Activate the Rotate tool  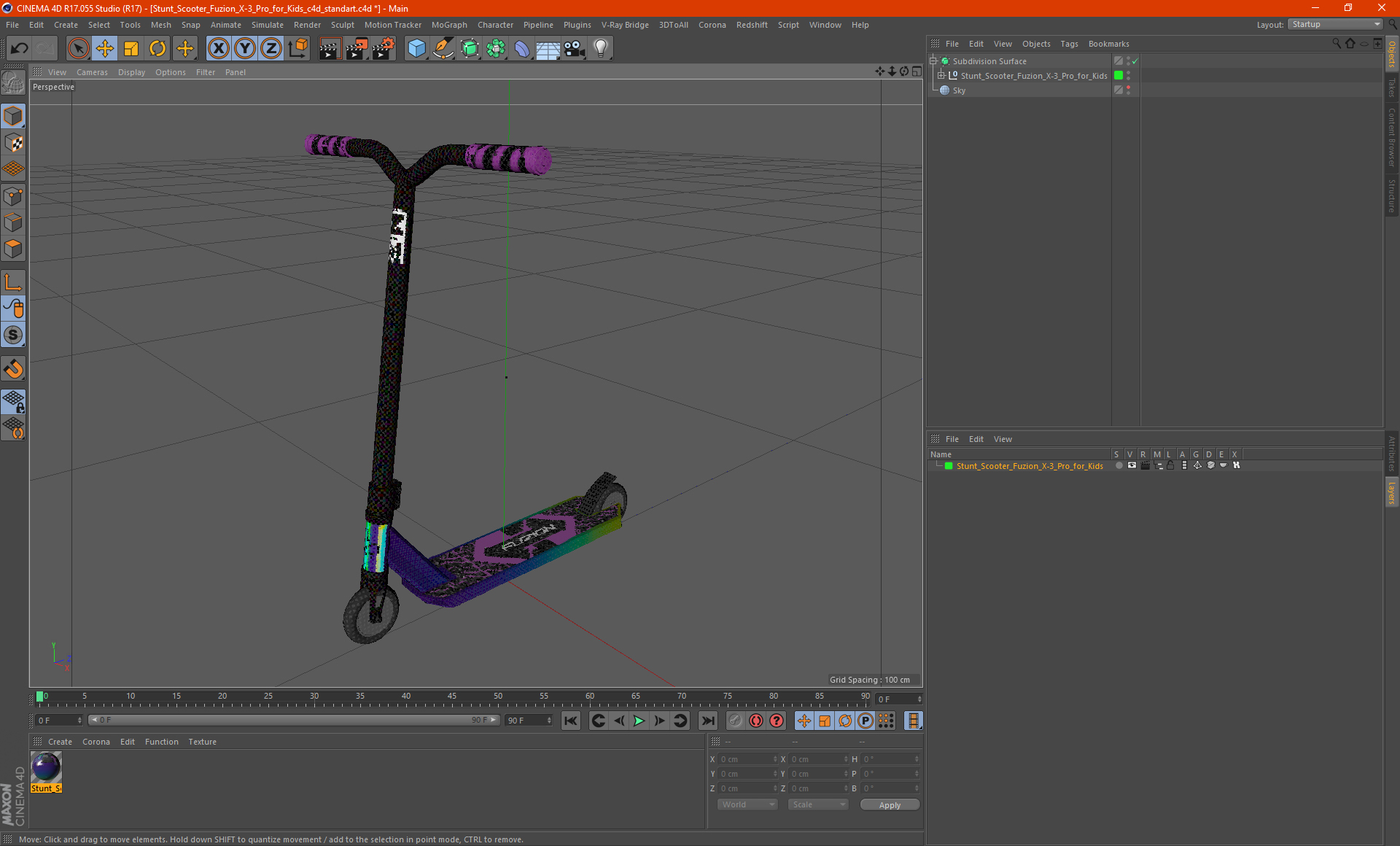(157, 49)
